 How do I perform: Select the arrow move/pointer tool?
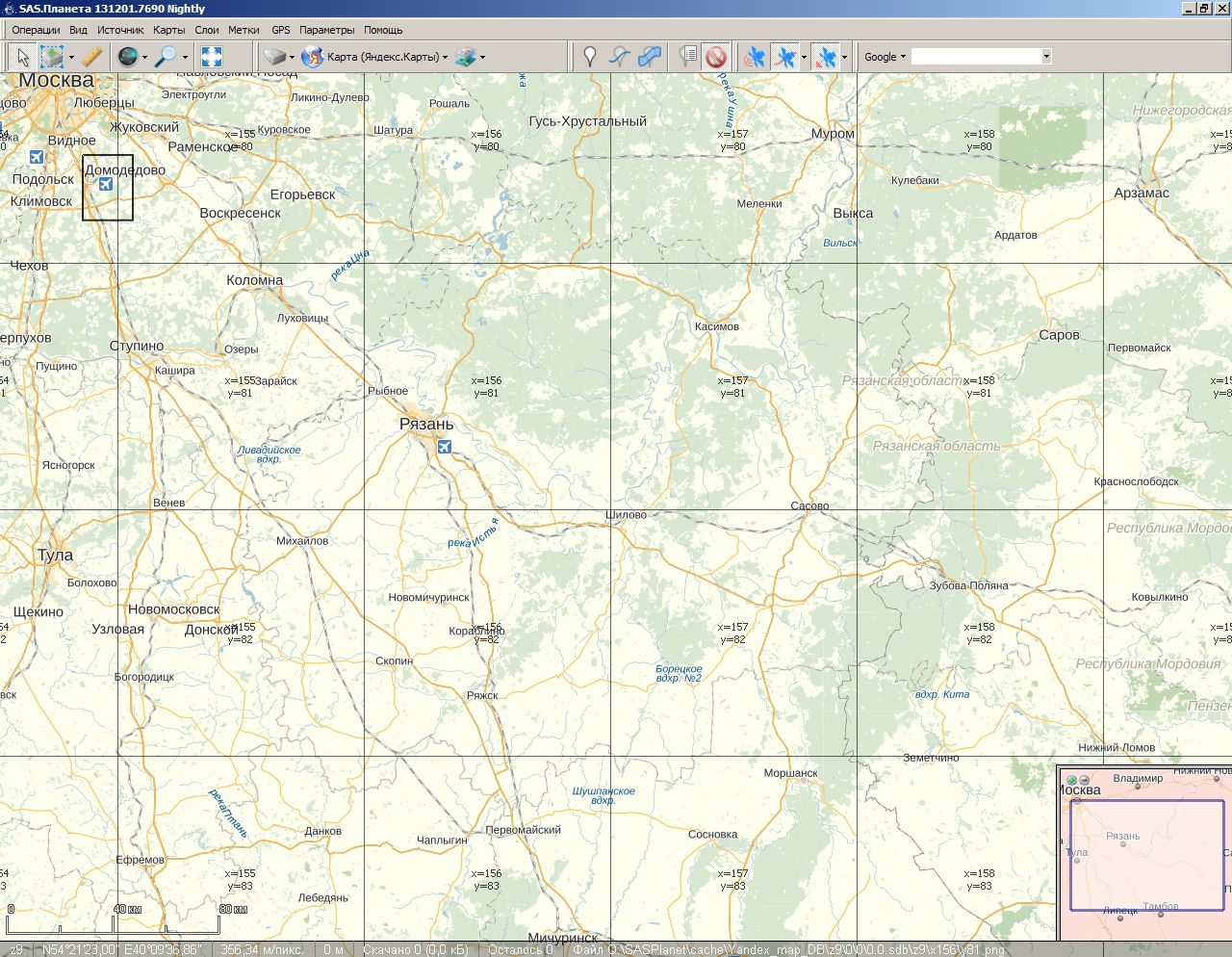tap(23, 57)
